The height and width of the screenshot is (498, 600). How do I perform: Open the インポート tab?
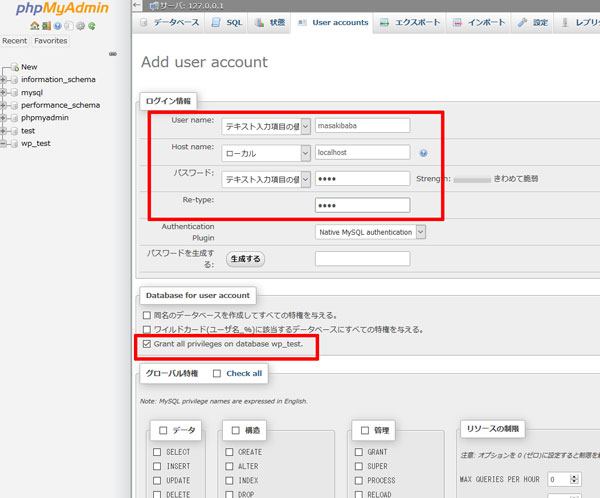coord(479,23)
